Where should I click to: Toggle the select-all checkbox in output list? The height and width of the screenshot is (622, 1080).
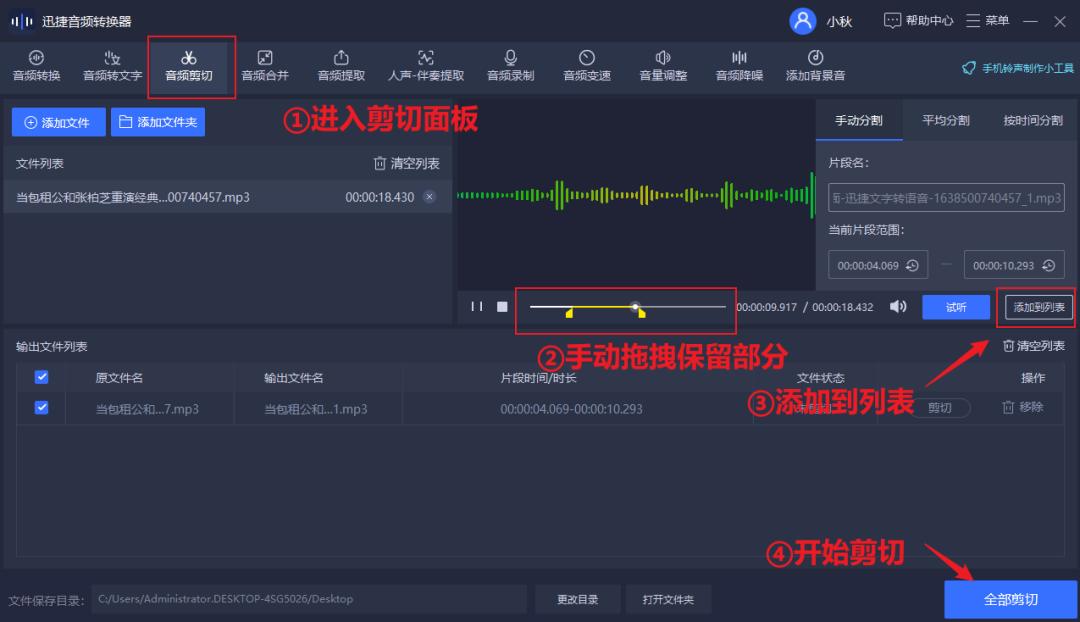coord(41,376)
